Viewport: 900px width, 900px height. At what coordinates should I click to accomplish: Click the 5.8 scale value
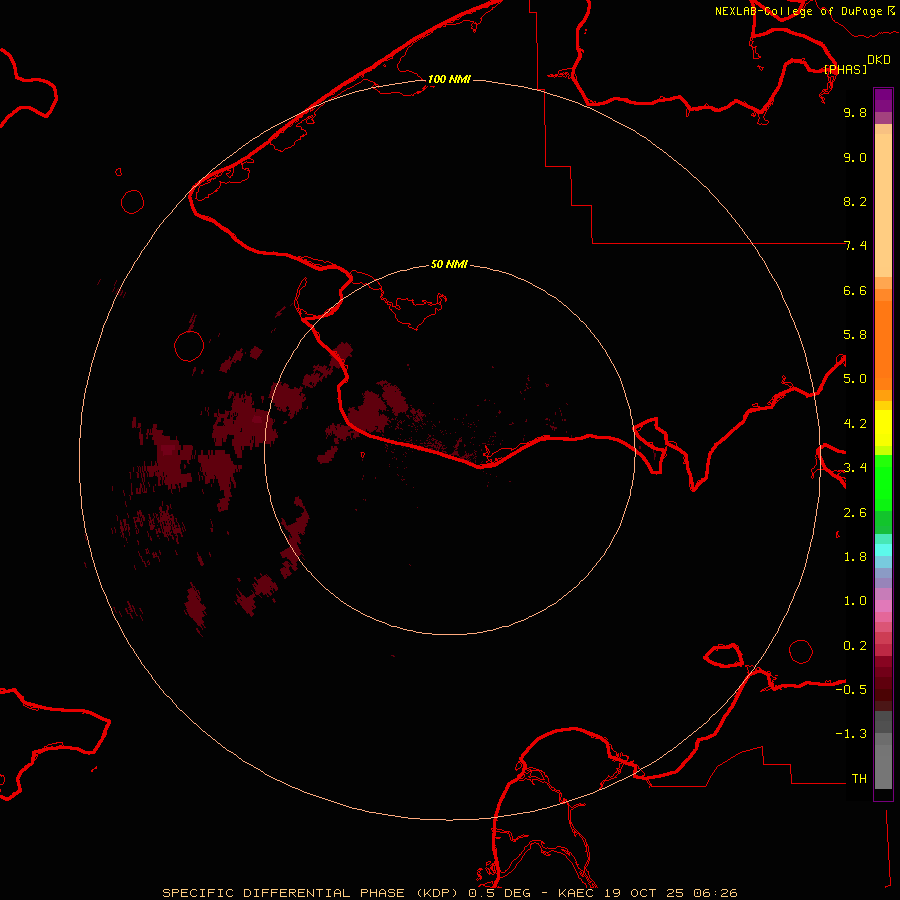tap(855, 335)
